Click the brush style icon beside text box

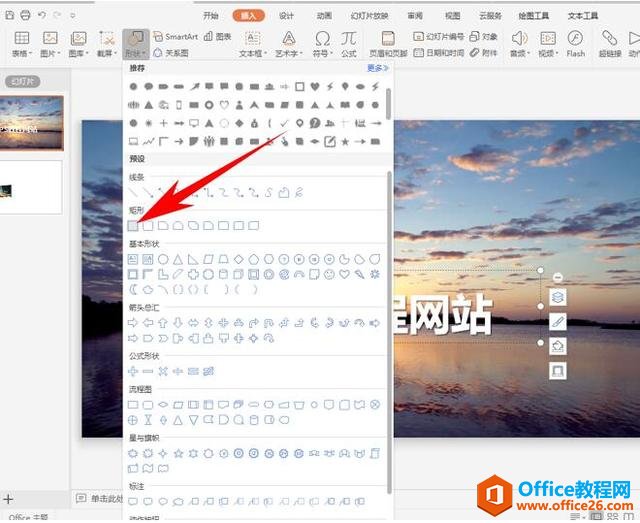point(558,322)
